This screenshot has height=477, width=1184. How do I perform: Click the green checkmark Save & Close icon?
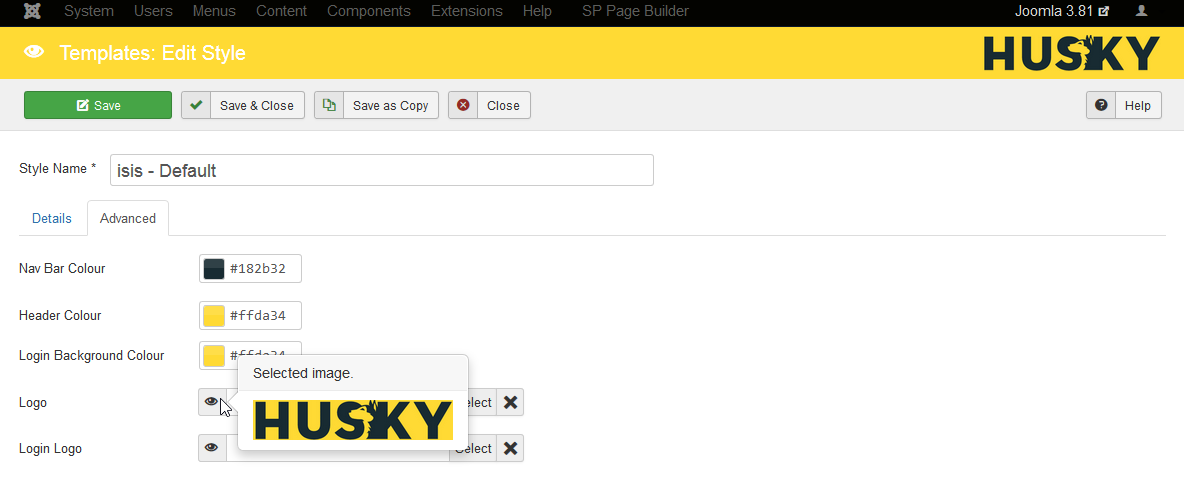click(x=196, y=105)
